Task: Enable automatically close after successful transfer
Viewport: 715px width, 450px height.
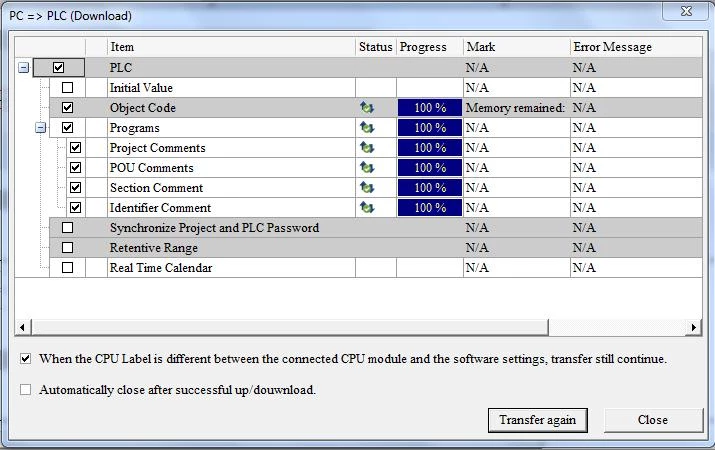Action: [26, 390]
